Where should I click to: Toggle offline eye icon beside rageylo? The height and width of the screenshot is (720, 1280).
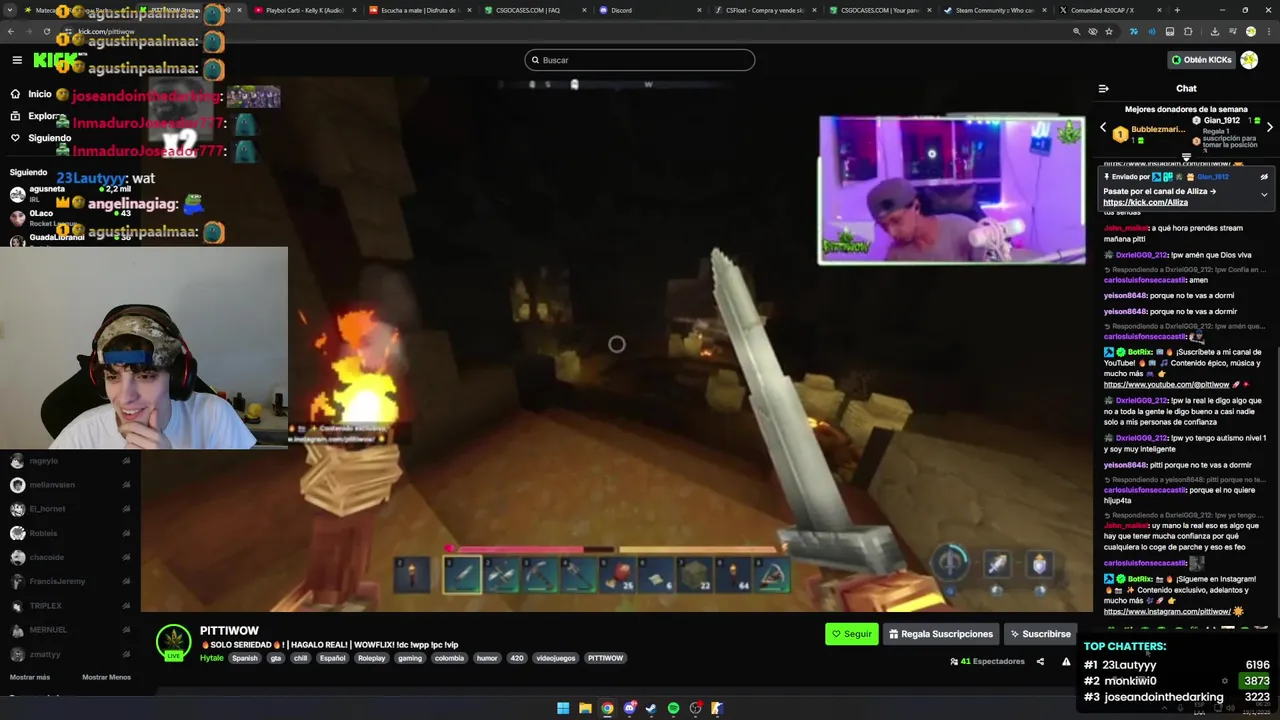126,461
